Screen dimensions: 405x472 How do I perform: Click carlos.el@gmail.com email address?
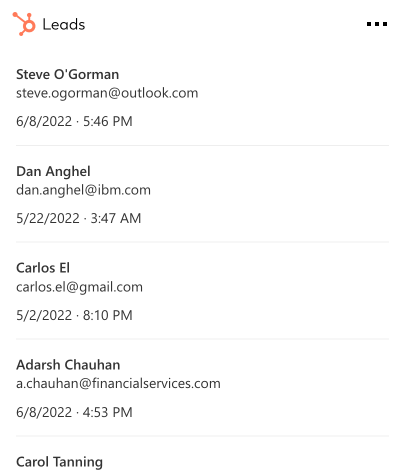pos(79,287)
